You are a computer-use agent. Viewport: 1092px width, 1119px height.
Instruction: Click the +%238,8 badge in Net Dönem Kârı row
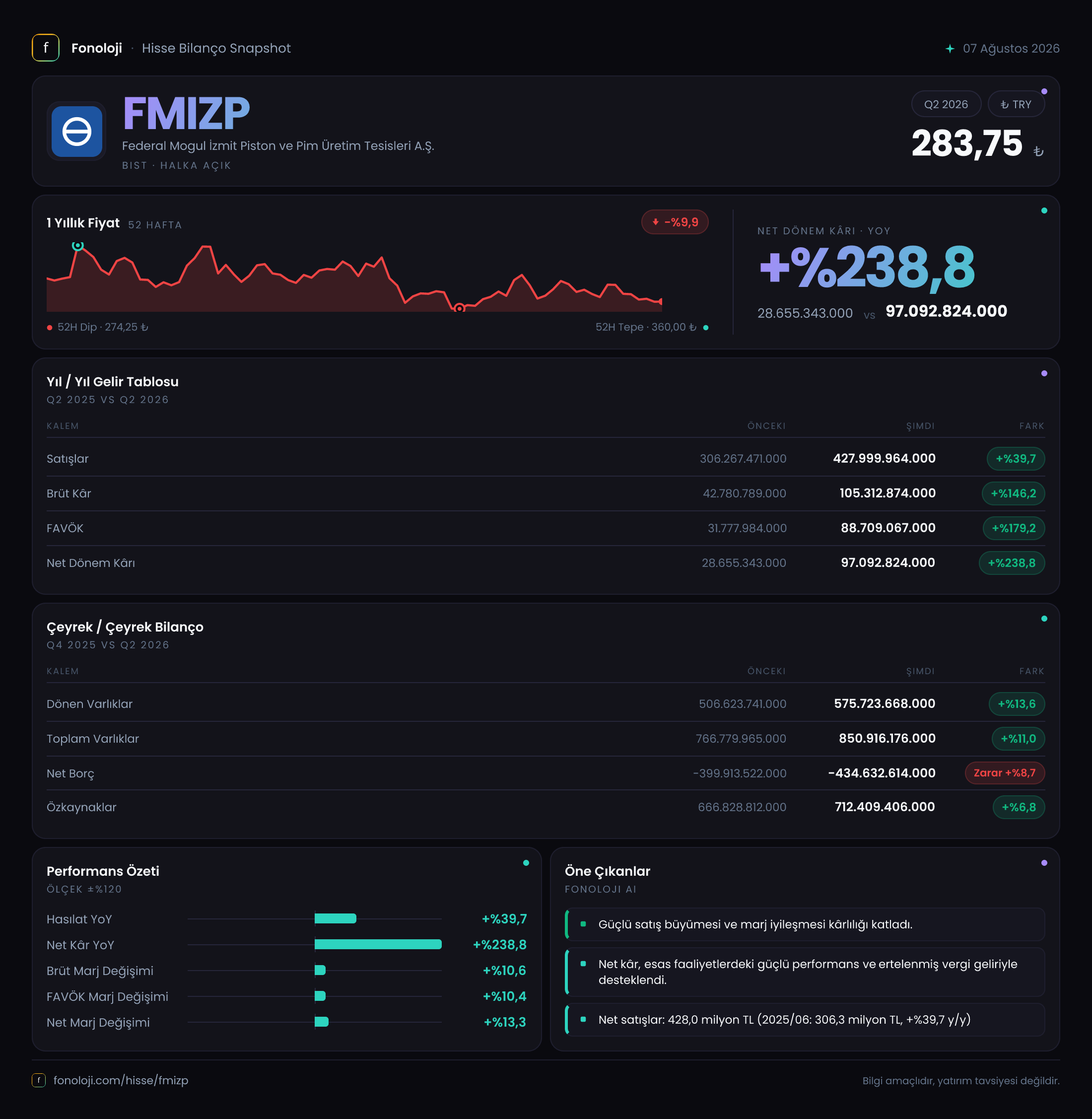[1012, 562]
